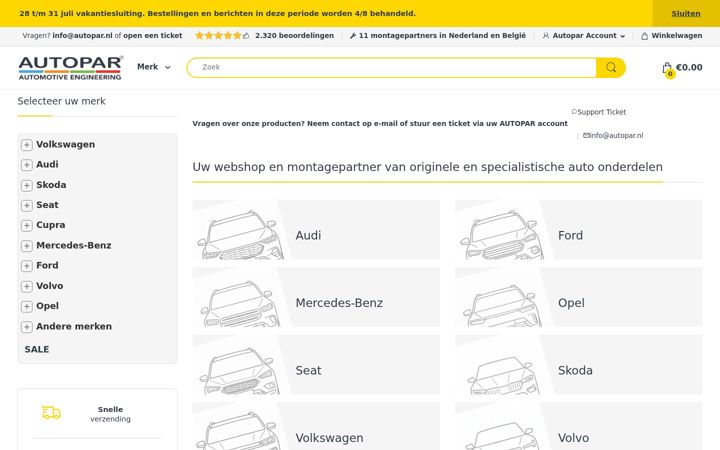
Task: Open the Merk dropdown menu
Action: pyautogui.click(x=154, y=67)
